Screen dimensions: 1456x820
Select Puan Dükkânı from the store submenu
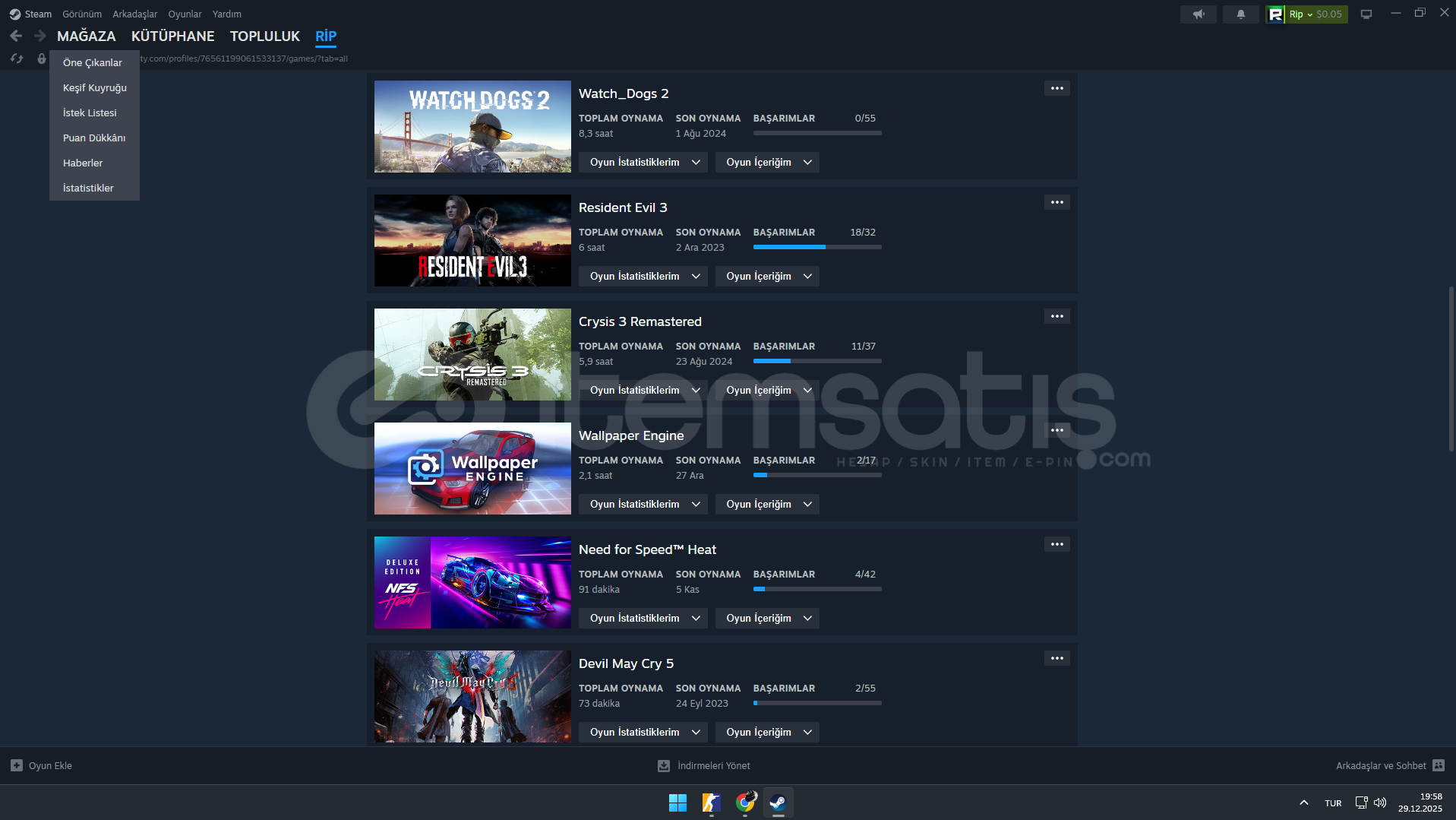coord(94,138)
